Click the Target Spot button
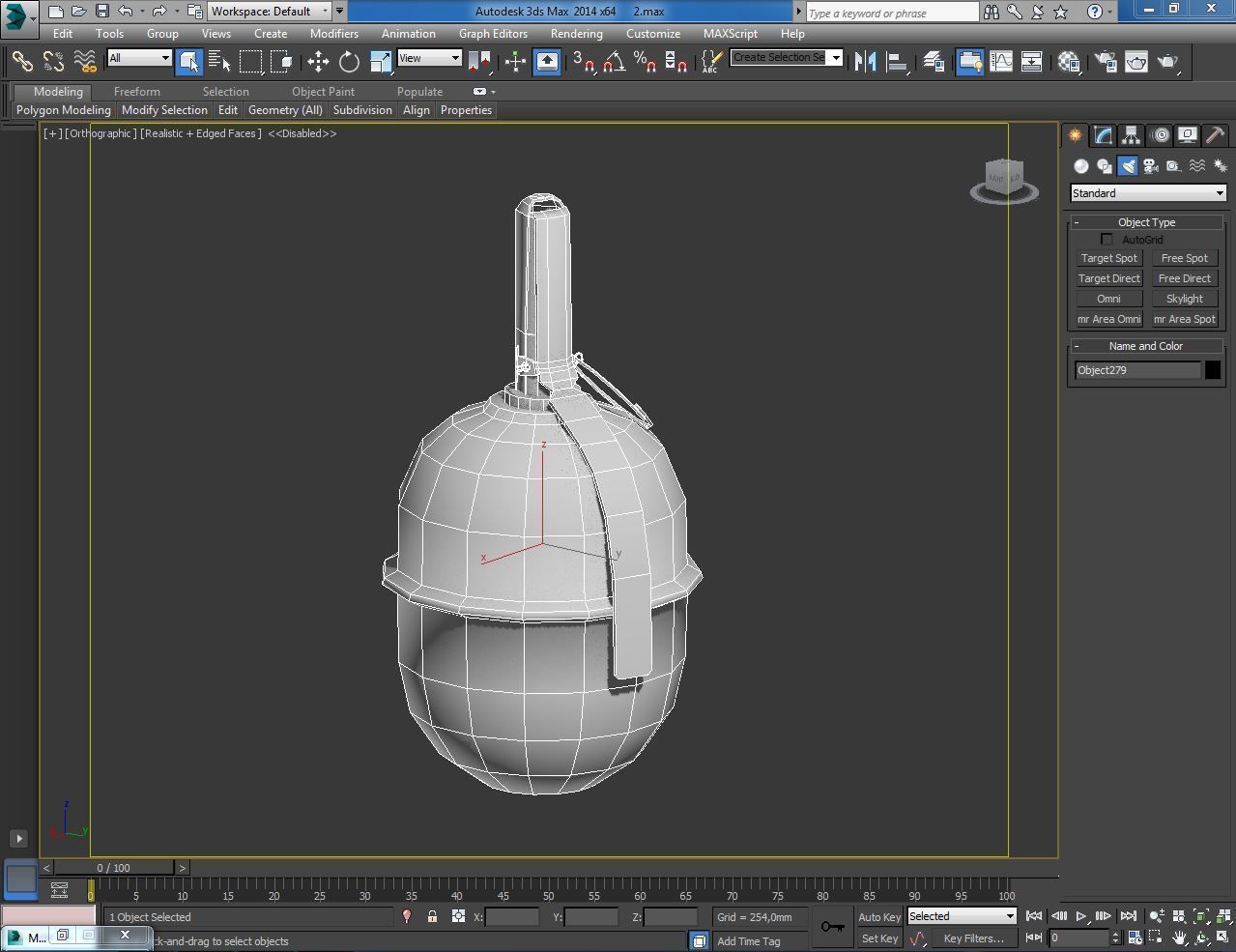Image resolution: width=1236 pixels, height=952 pixels. pos(1108,258)
